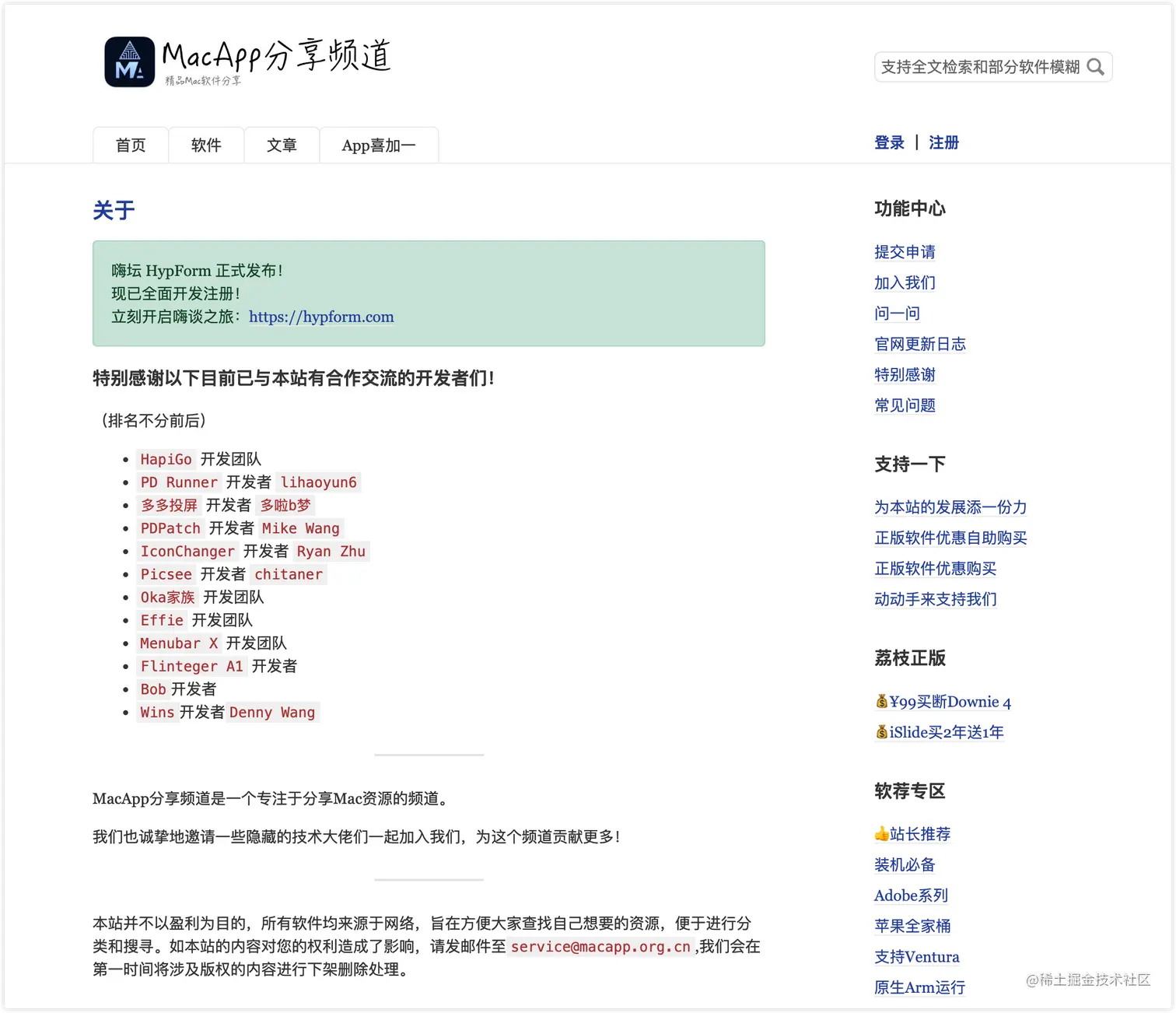Click the Ryan Zhu developer name
Viewport: 1176px width, 1013px height.
[x=331, y=551]
